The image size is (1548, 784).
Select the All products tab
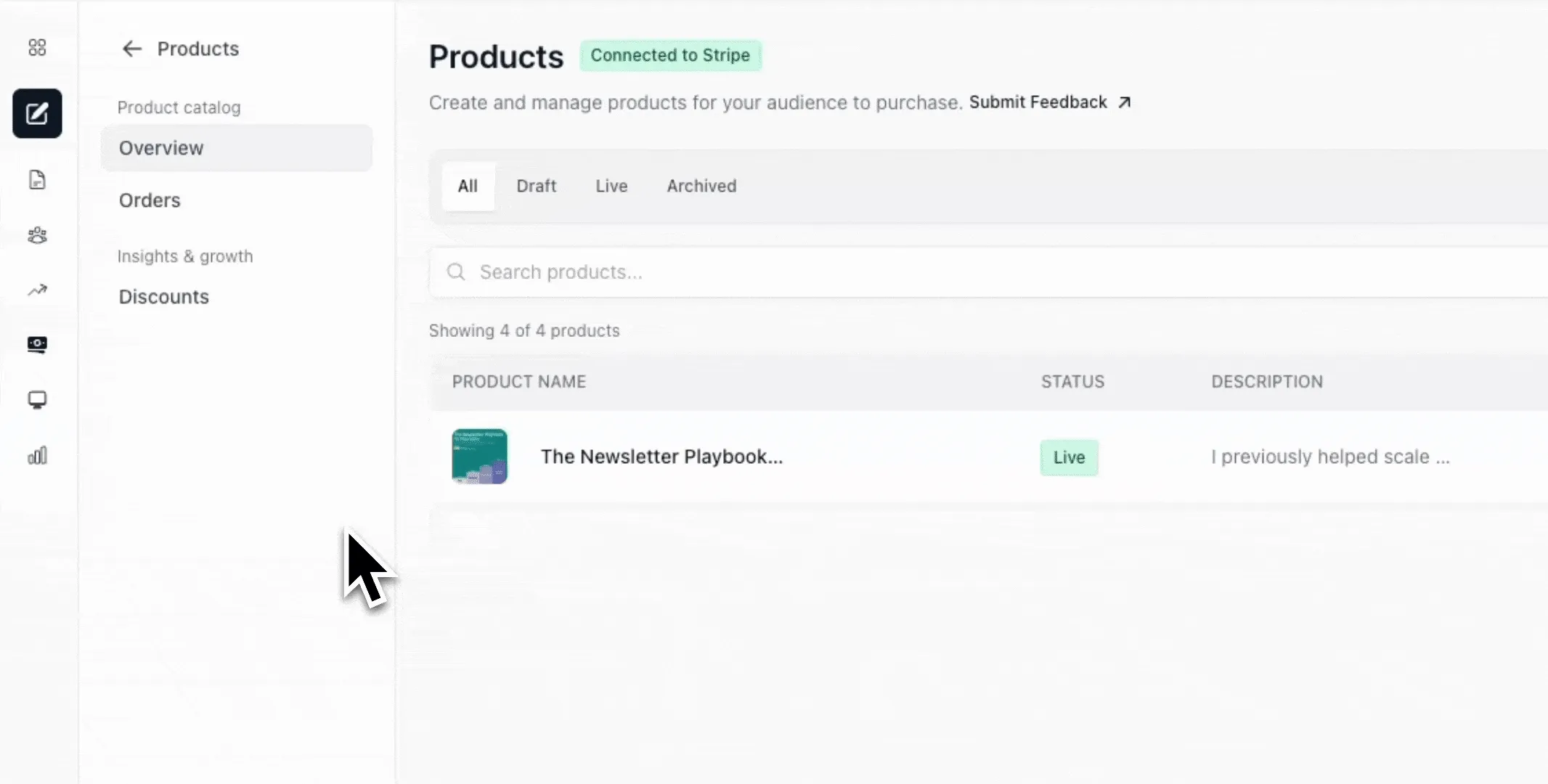click(x=468, y=187)
